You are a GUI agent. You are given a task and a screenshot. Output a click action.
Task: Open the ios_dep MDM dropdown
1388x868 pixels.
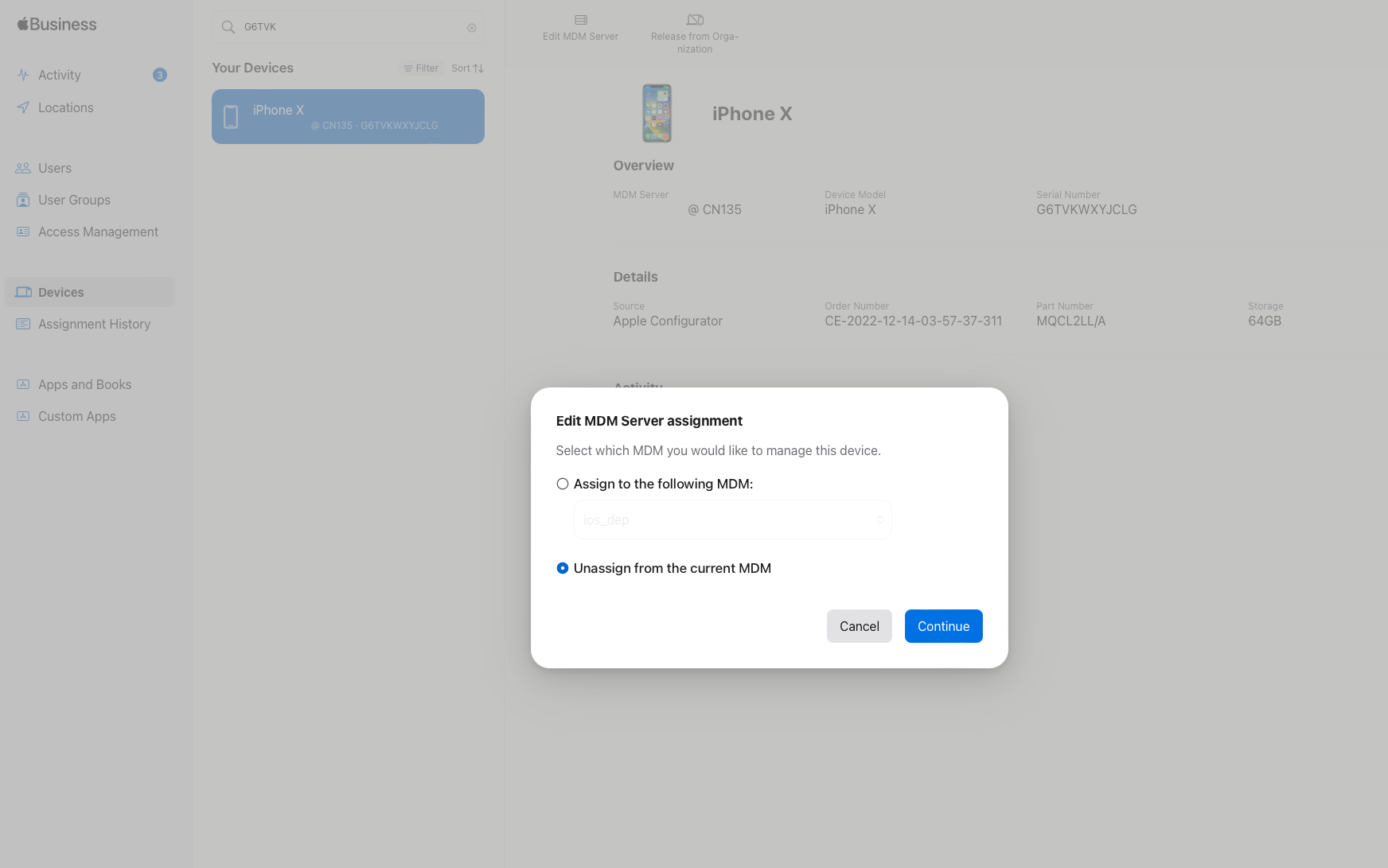click(732, 520)
